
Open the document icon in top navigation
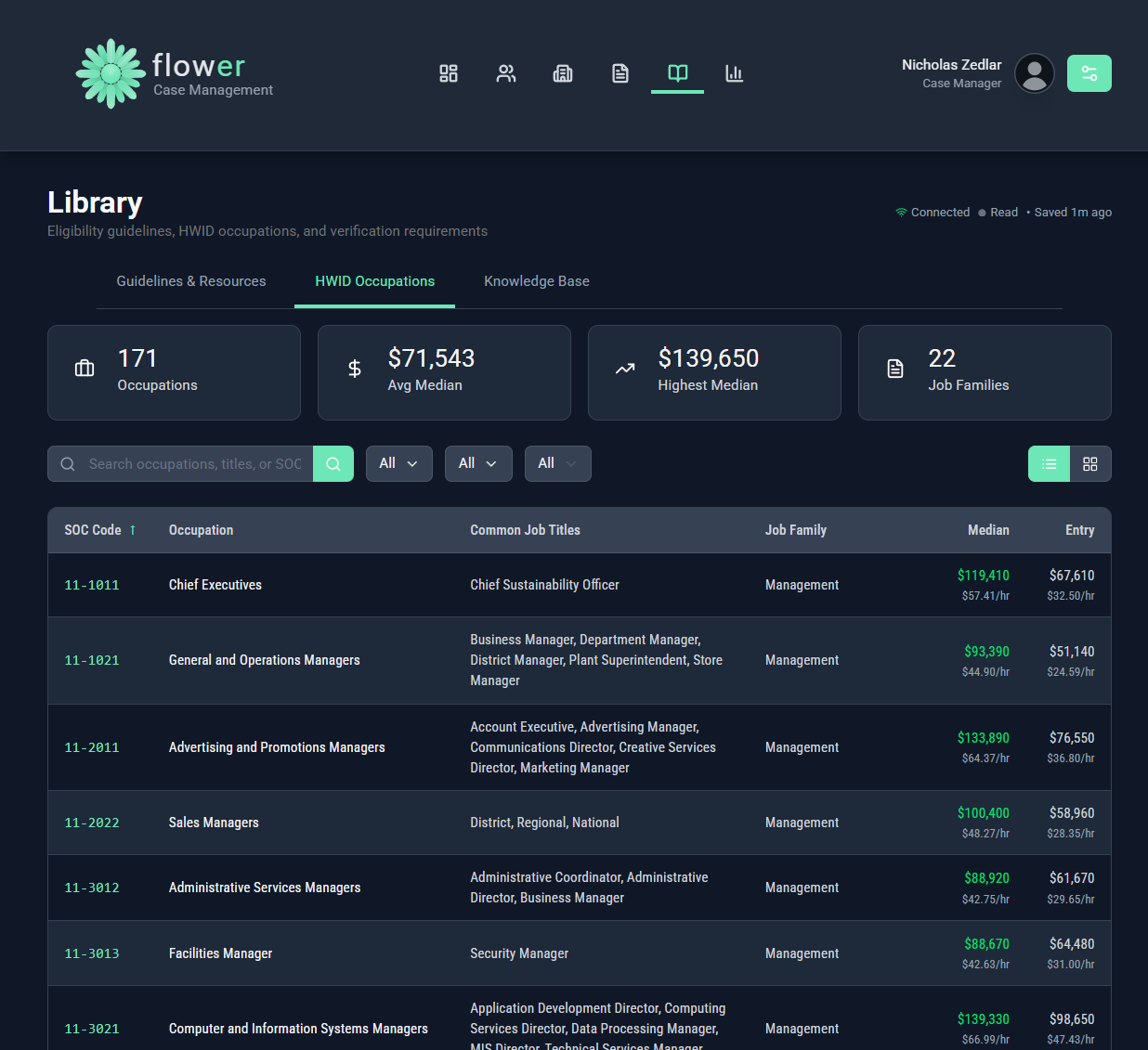click(620, 73)
